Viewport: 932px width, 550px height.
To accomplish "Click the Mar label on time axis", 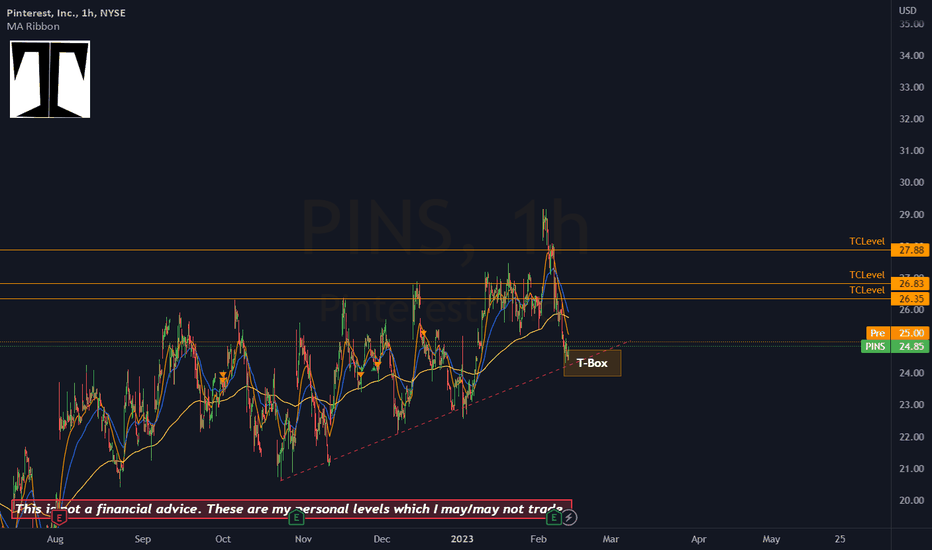I will point(610,539).
